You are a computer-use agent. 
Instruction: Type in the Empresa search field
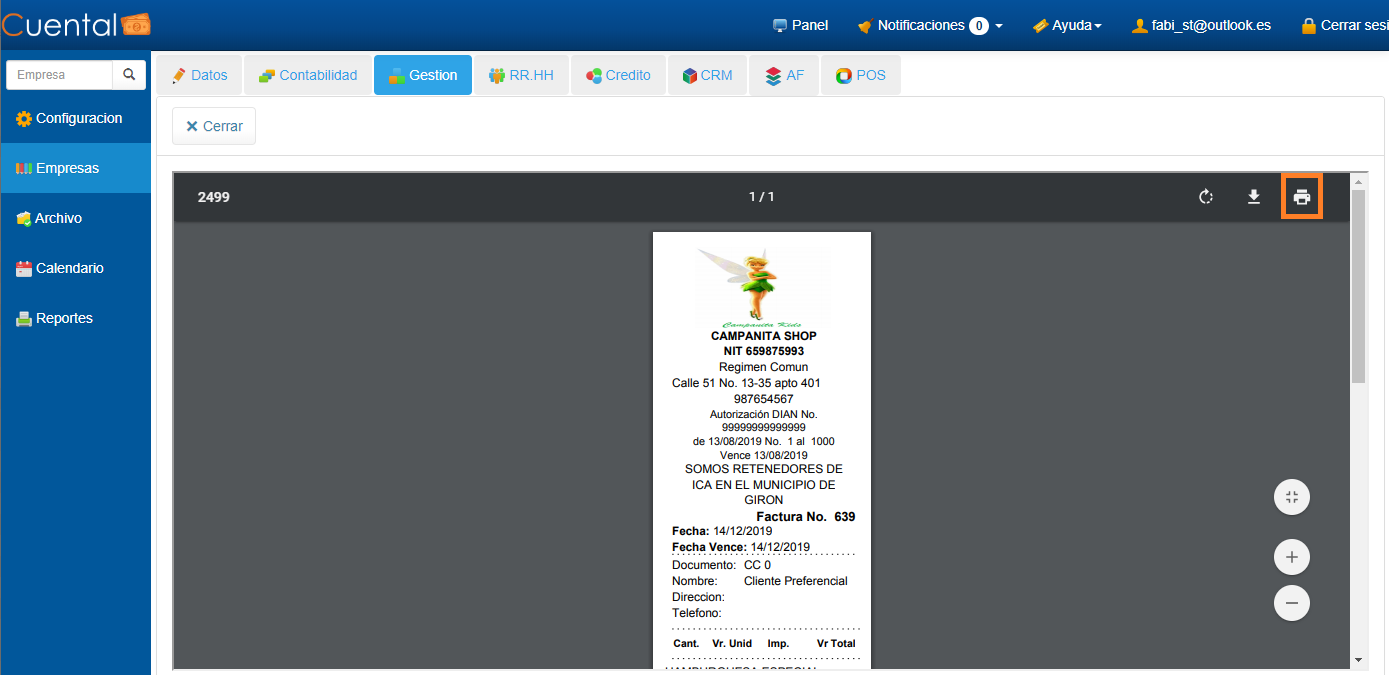pos(60,75)
